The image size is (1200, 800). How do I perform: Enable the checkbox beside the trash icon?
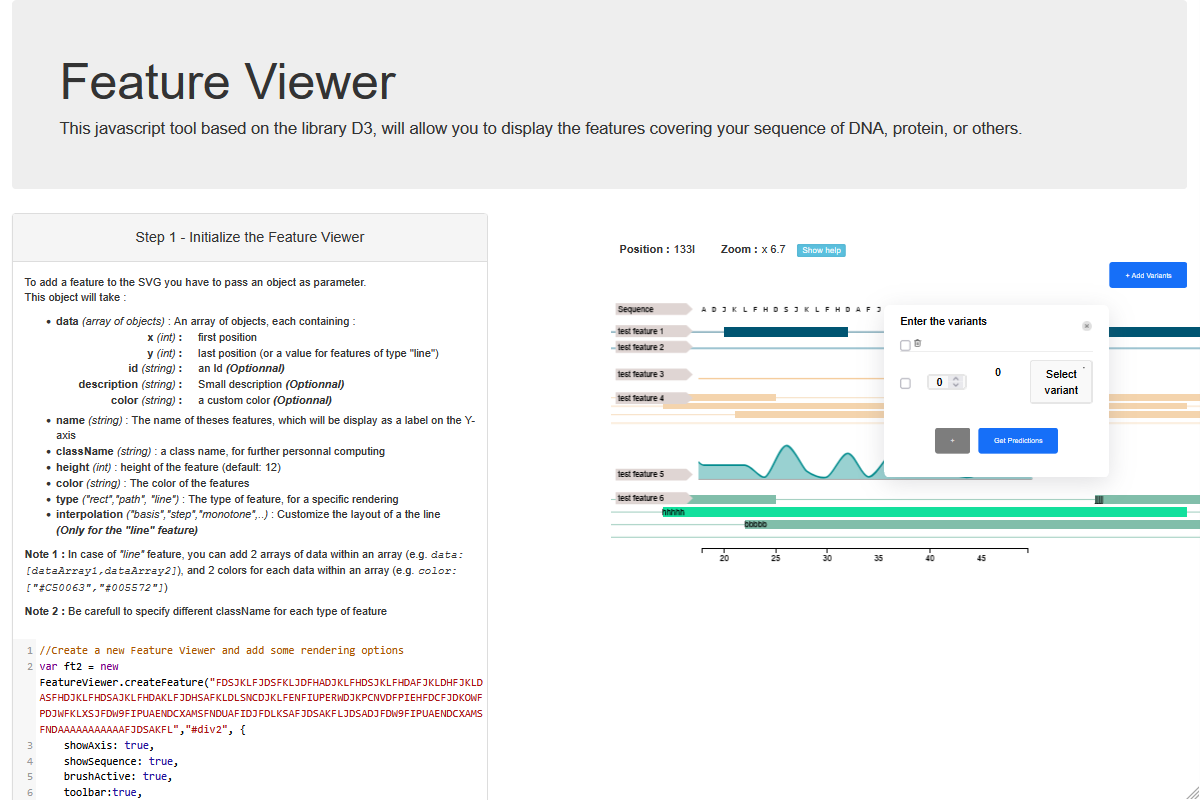click(905, 344)
